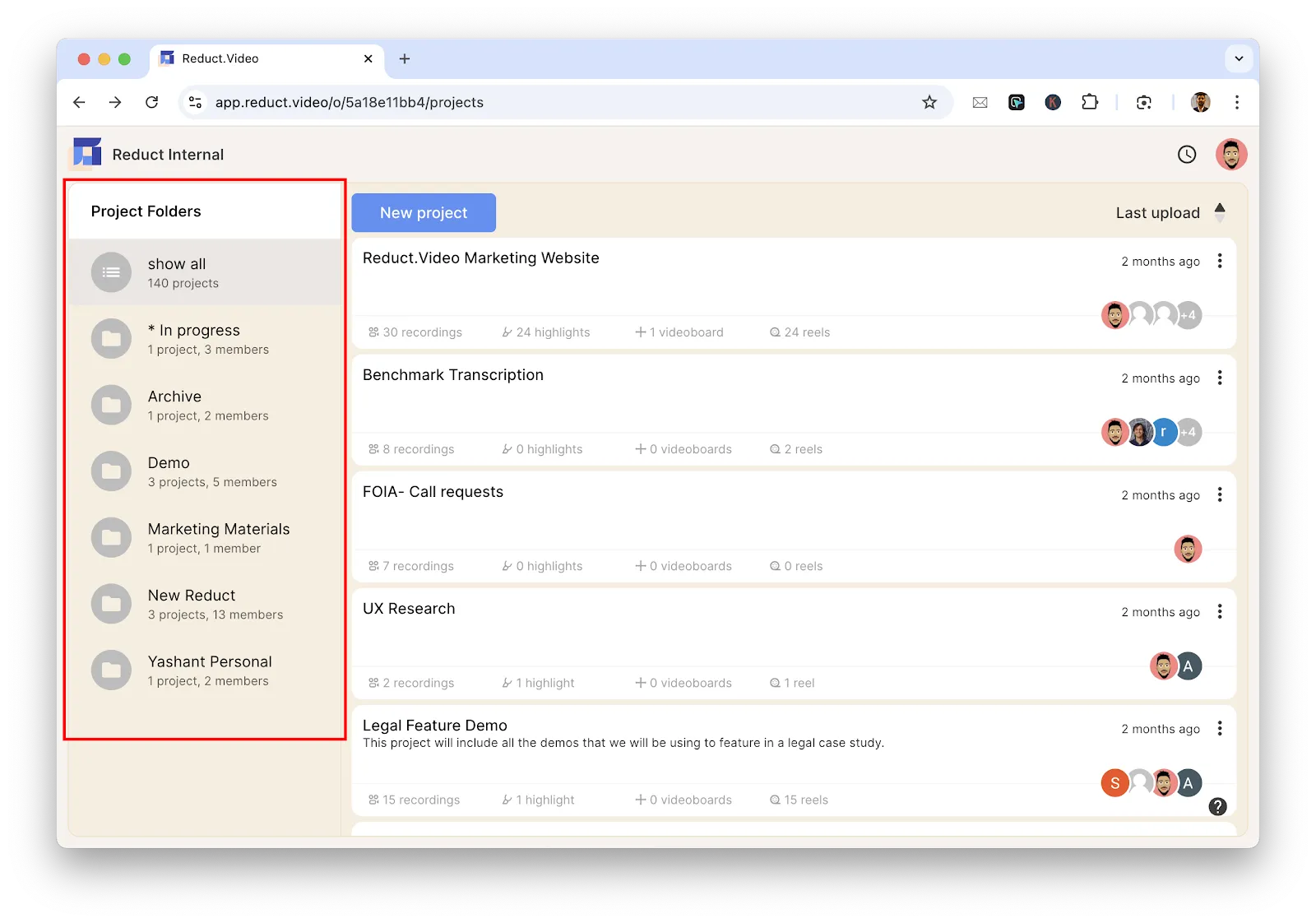Click the In progress folder icon
Screen dimensions: 1316x923
tap(111, 339)
